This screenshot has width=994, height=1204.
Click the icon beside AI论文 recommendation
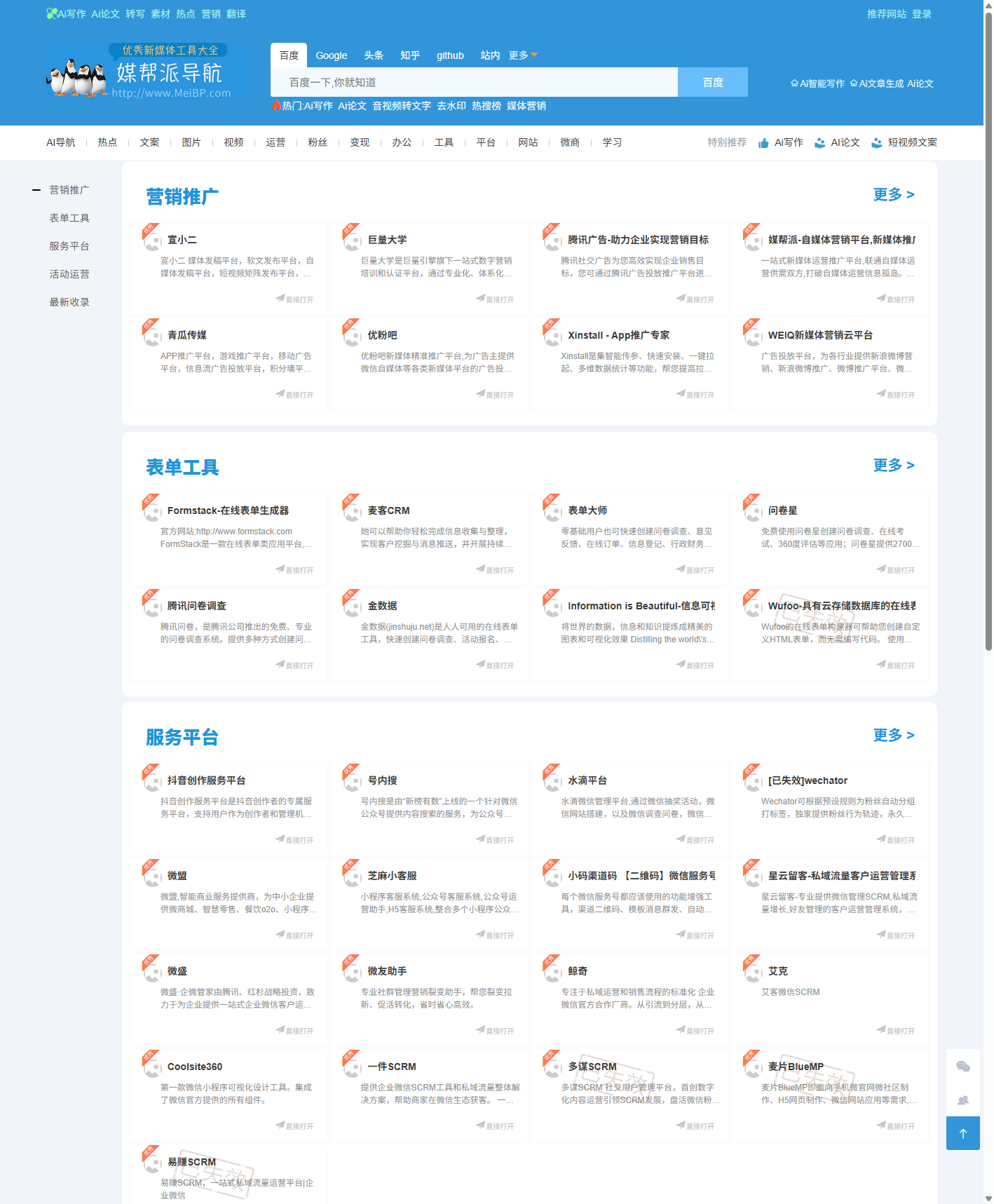coord(820,143)
